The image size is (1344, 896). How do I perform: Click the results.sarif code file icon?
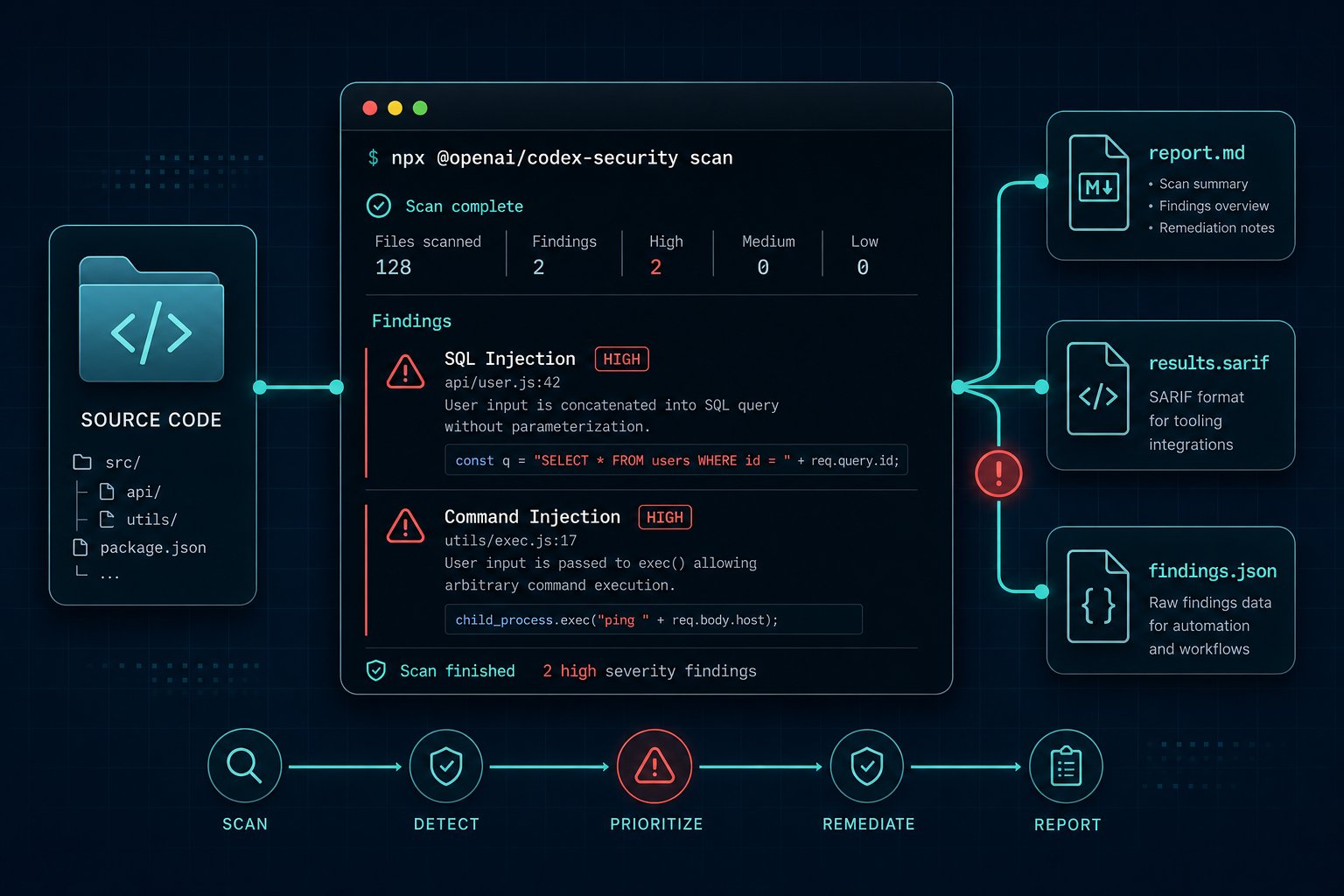[x=1098, y=389]
